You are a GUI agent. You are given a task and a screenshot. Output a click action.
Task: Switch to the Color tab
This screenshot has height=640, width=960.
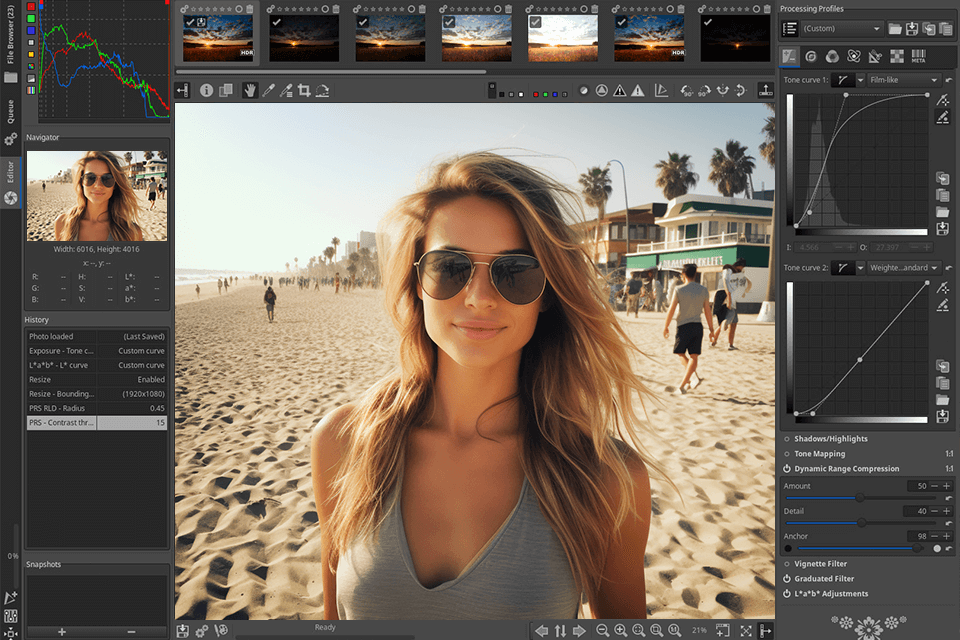point(832,57)
